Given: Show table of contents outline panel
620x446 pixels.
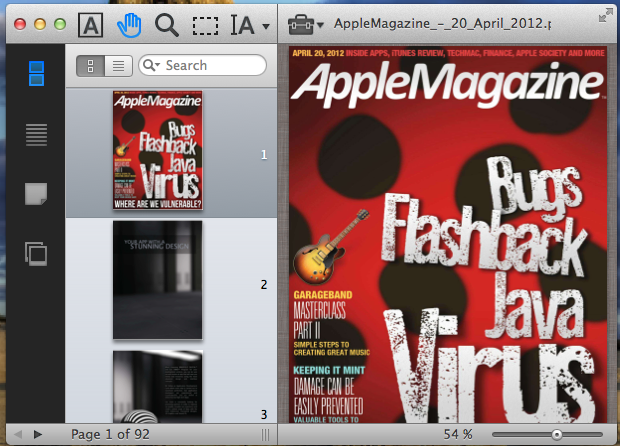Looking at the screenshot, I should (x=36, y=135).
